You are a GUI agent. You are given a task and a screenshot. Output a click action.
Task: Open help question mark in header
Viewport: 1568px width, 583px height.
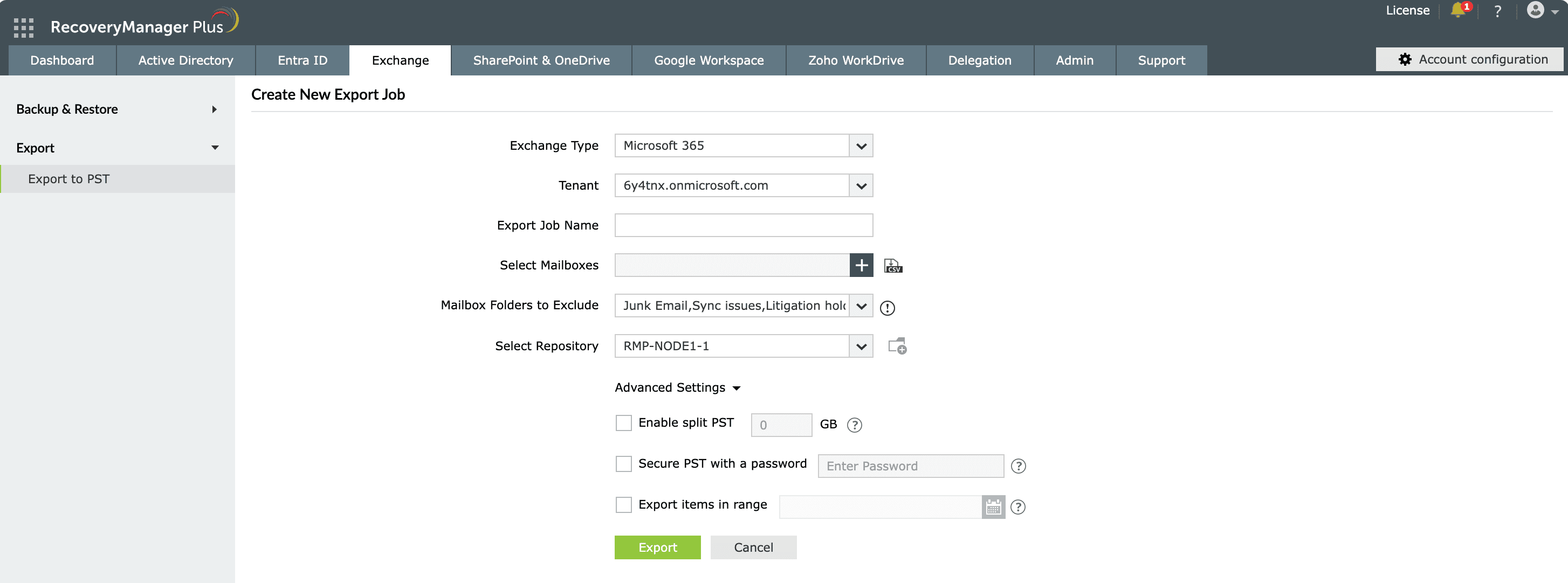[1497, 11]
